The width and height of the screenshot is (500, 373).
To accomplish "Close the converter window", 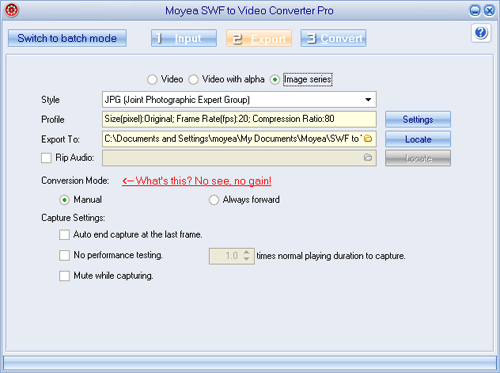I will click(x=489, y=11).
